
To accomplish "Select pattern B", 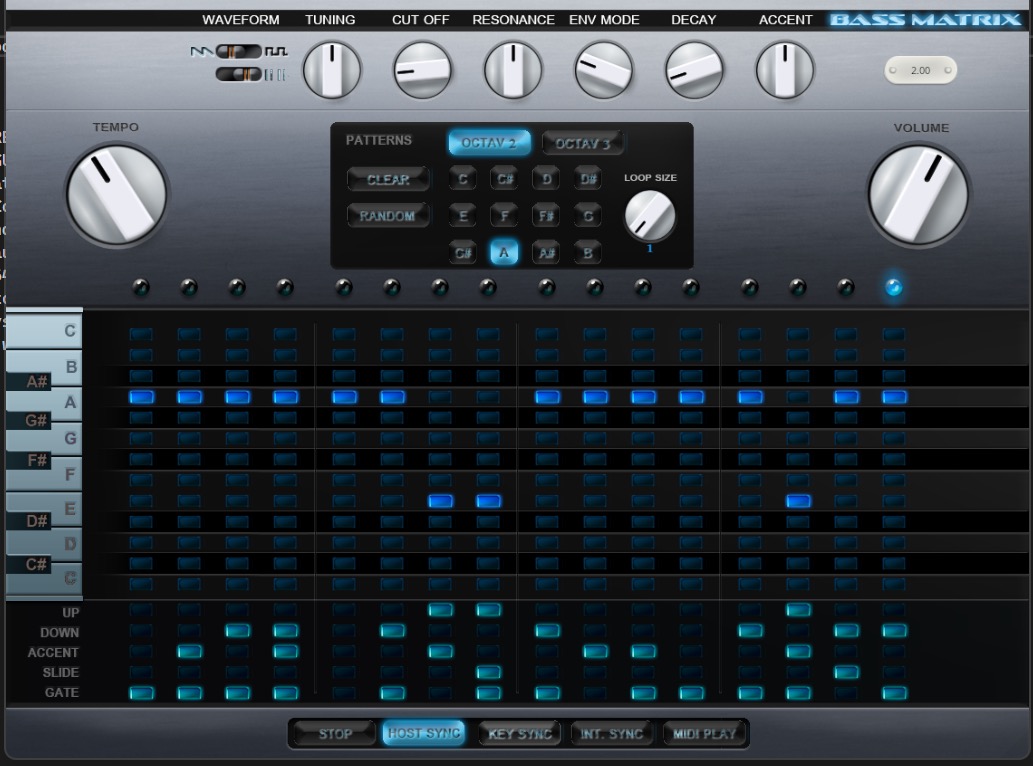I will [x=588, y=252].
